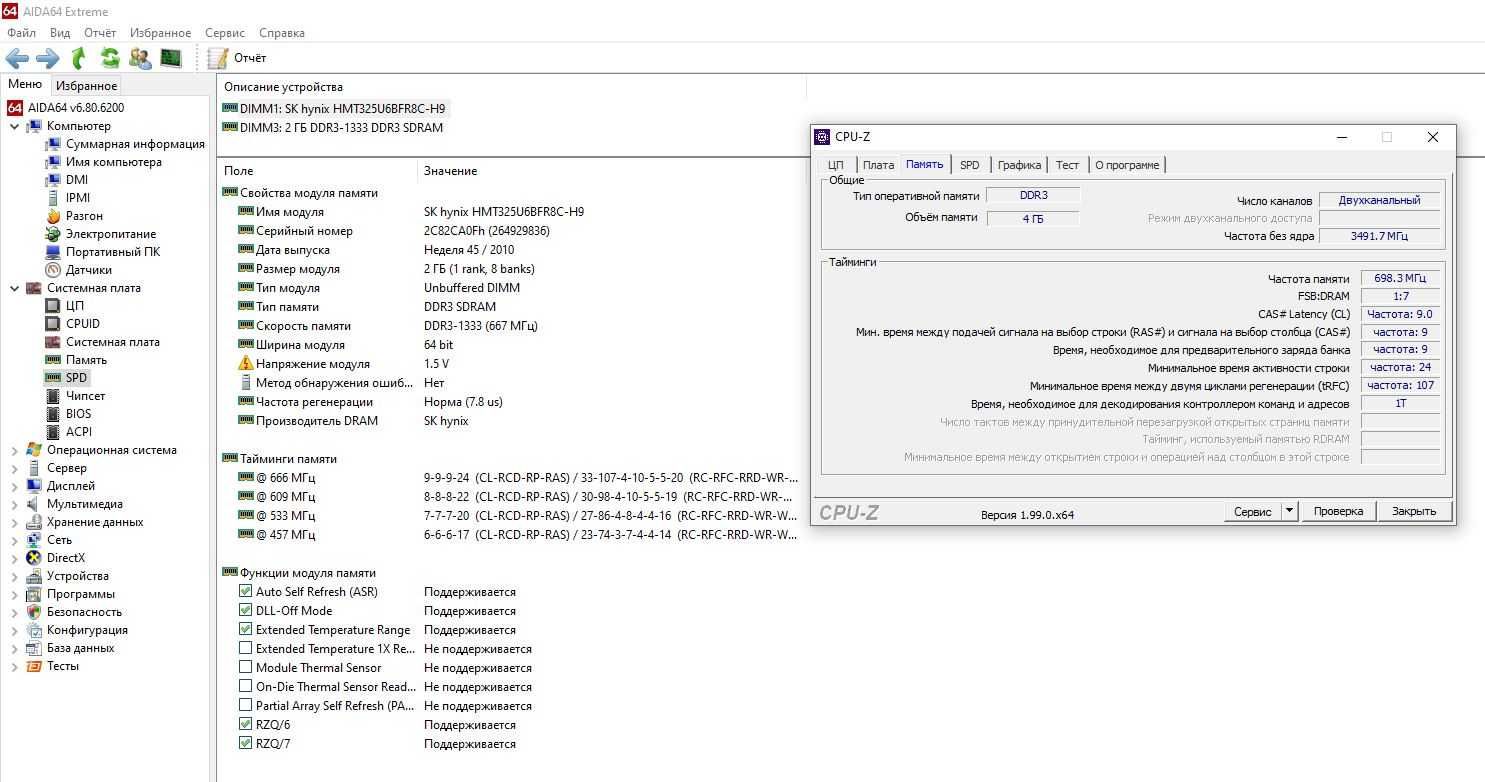Viewport: 1485px width, 782px height.
Task: Click the Безопасность shield icon
Action: click(34, 612)
